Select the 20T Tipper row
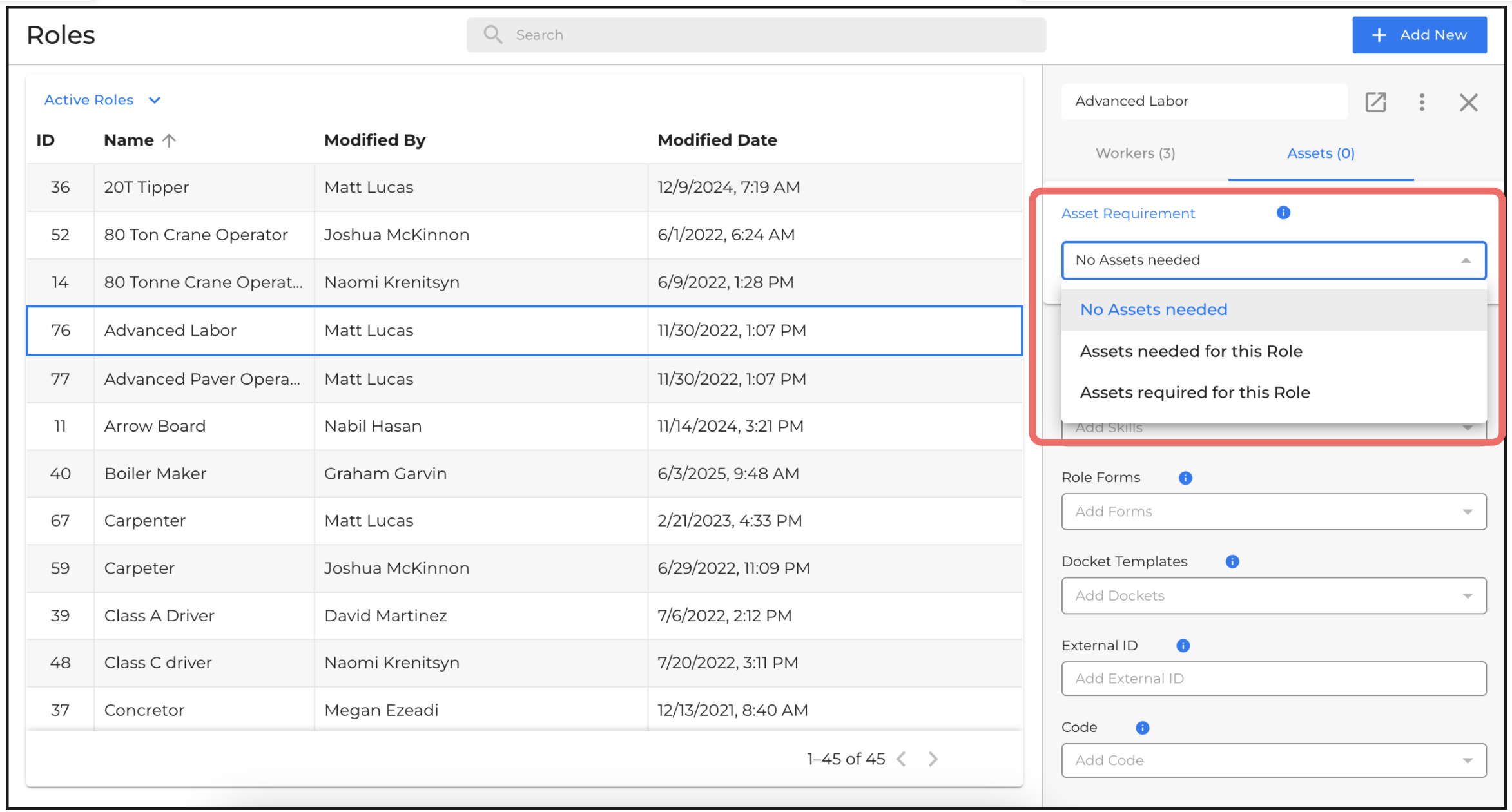Viewport: 1512px width, 812px height. click(x=524, y=188)
